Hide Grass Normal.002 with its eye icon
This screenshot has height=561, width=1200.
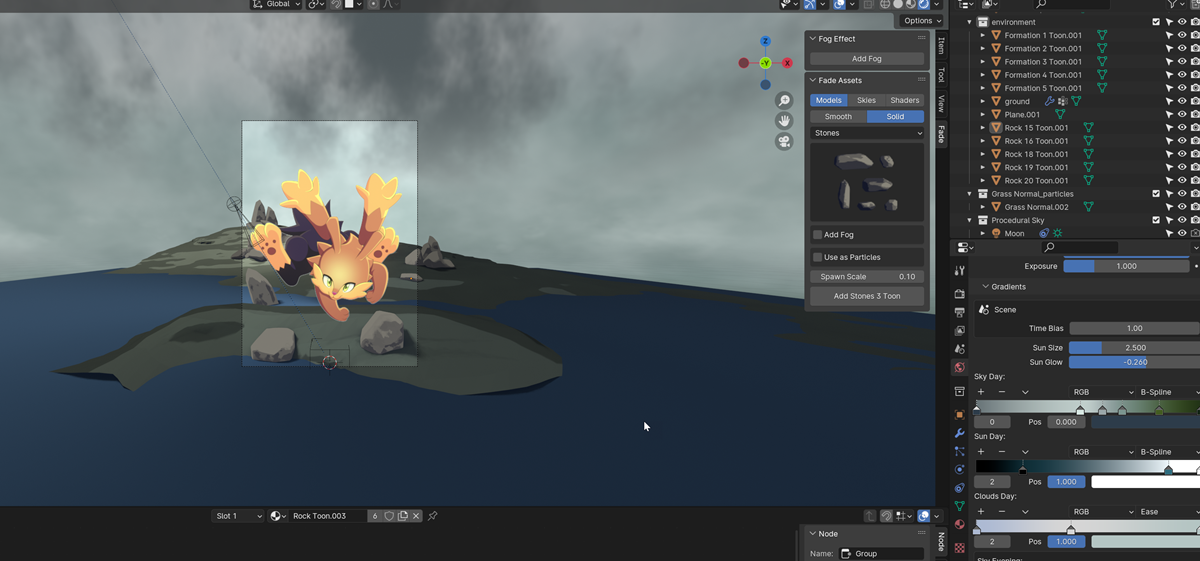(1182, 207)
